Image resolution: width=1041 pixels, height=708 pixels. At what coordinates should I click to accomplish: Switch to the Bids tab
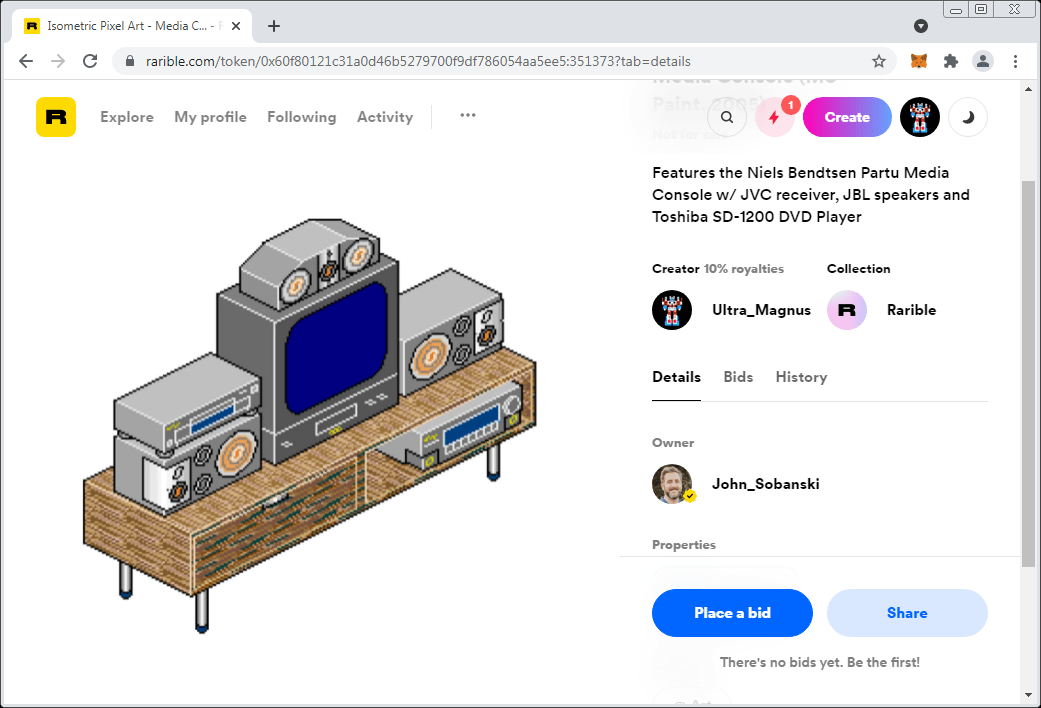coord(738,377)
